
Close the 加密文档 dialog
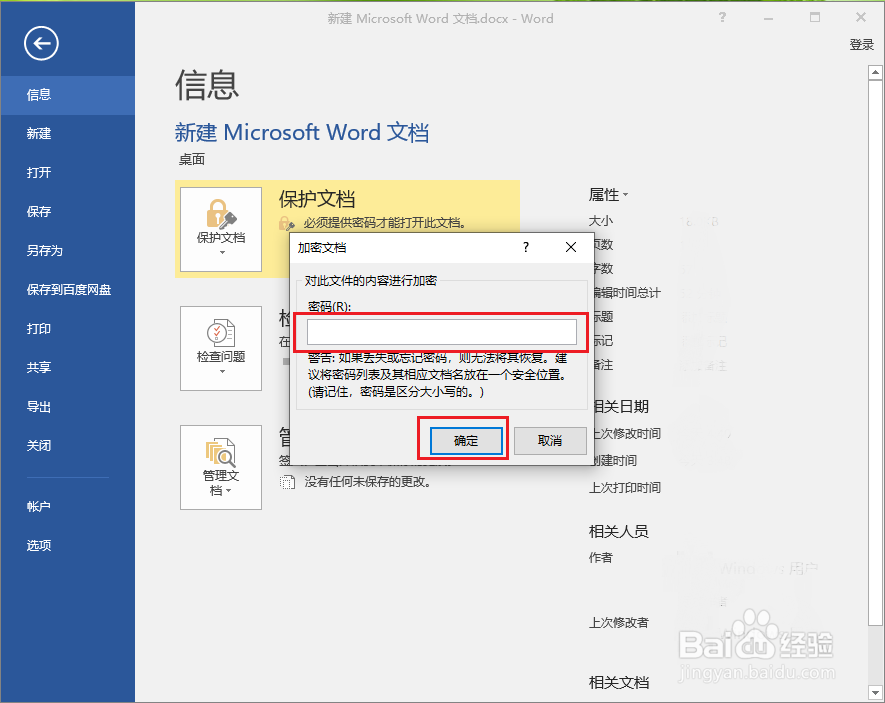click(x=571, y=247)
